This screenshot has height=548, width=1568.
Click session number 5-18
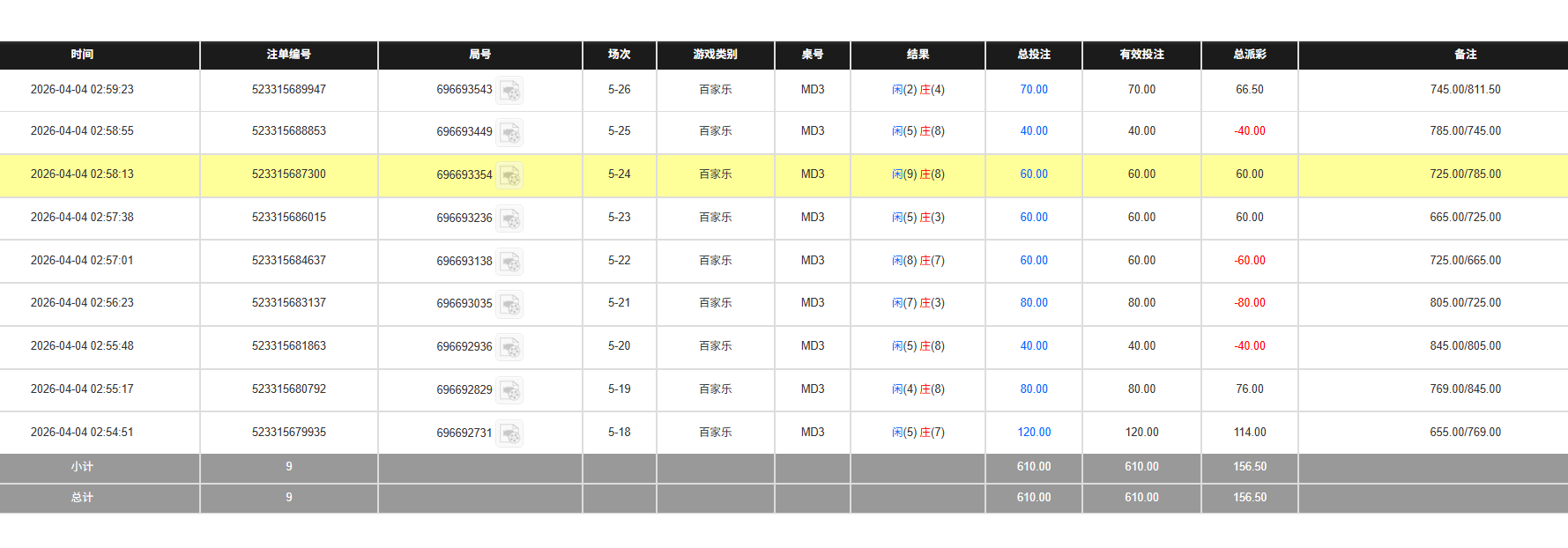620,433
